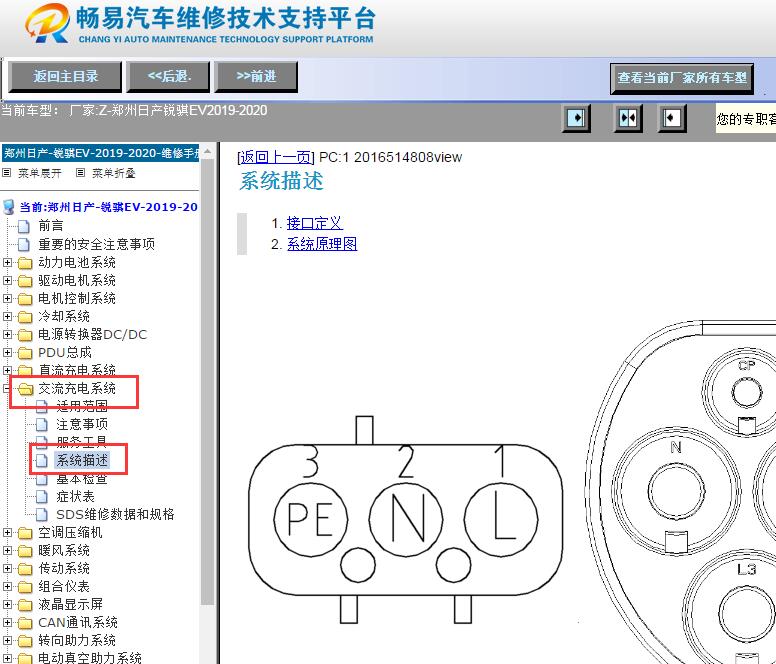Click the page icon next to 注意事项
776x664 pixels.
pos(42,425)
